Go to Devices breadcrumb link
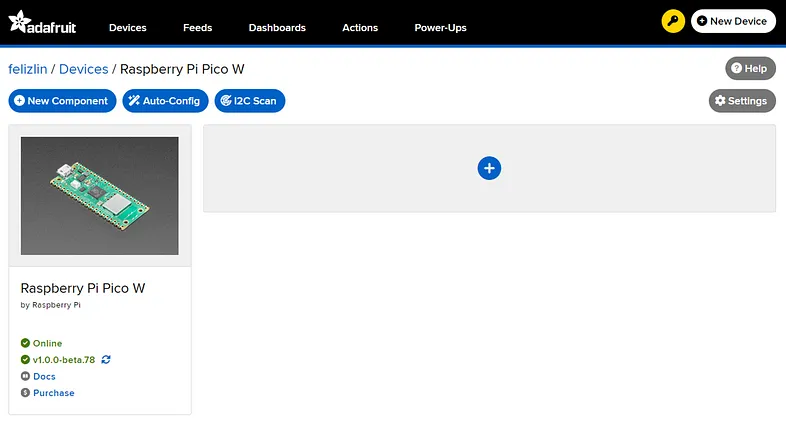 pyautogui.click(x=84, y=69)
